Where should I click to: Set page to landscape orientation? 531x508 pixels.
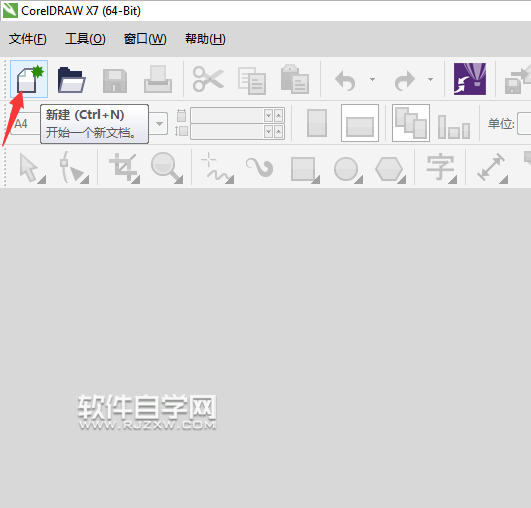click(360, 123)
